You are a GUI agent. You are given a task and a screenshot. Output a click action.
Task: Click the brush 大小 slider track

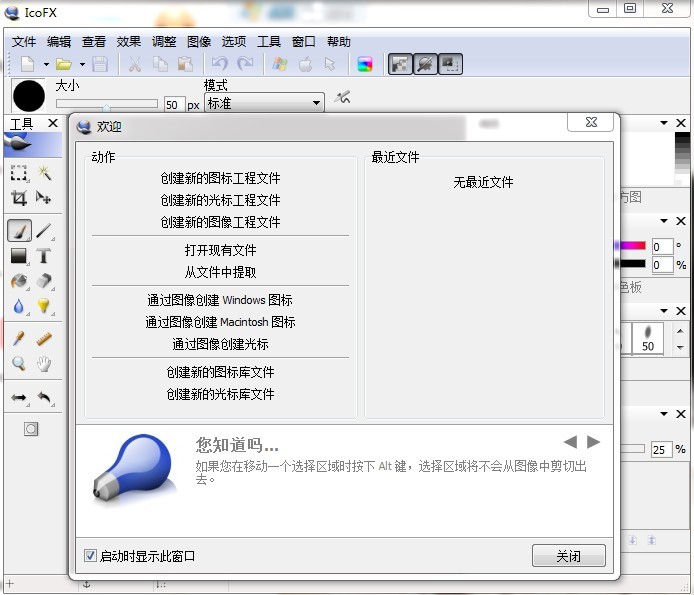coord(107,104)
